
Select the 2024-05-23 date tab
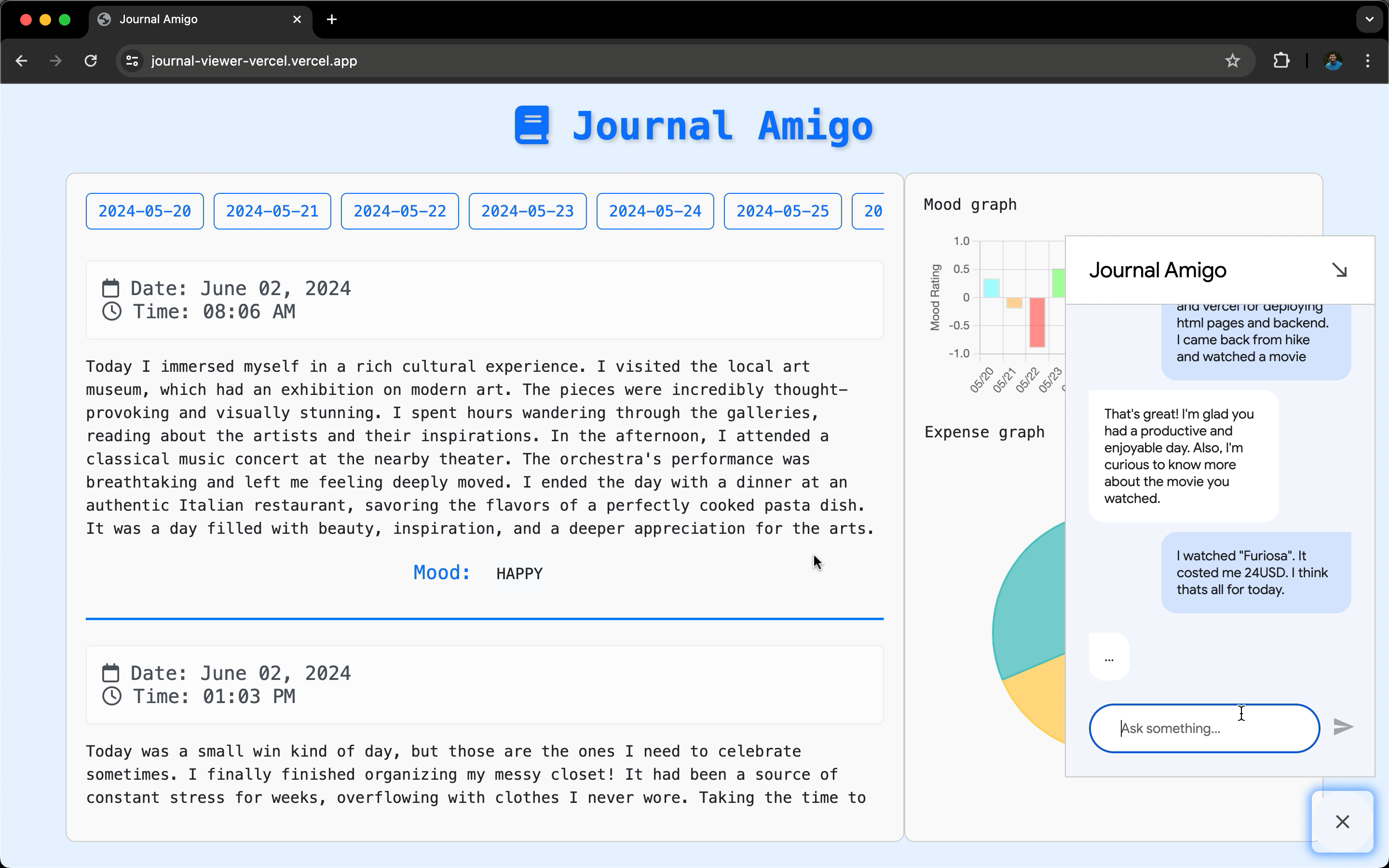coord(528,211)
